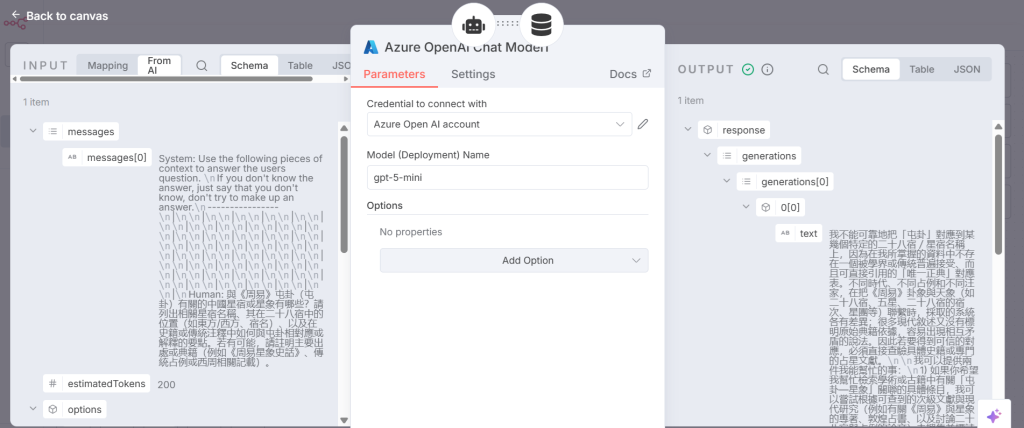Open search in the OUTPUT panel
Image resolution: width=1024 pixels, height=428 pixels.
[823, 70]
